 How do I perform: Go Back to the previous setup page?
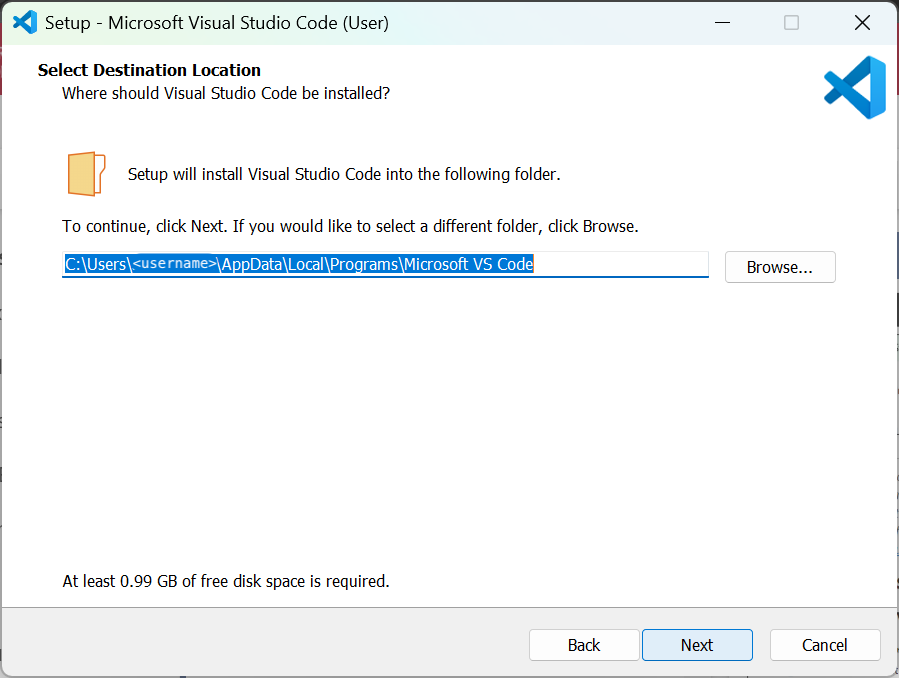pos(584,645)
